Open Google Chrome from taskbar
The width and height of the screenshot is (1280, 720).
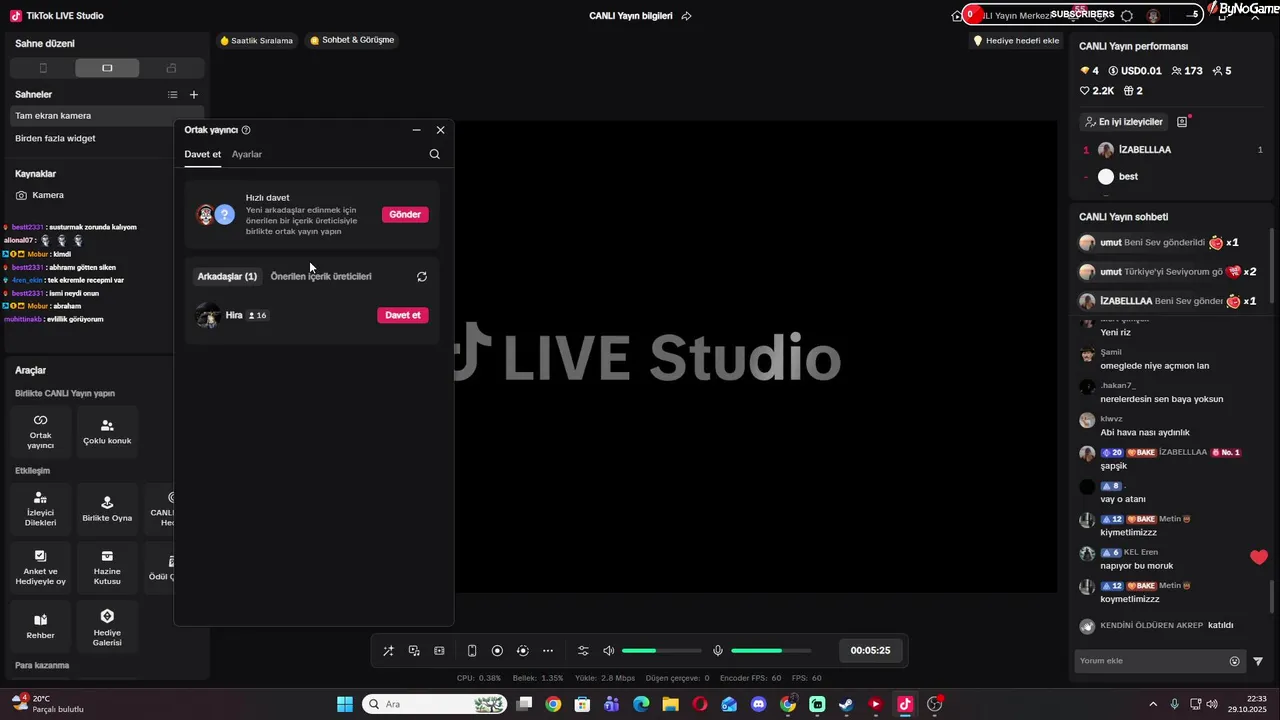(x=553, y=704)
